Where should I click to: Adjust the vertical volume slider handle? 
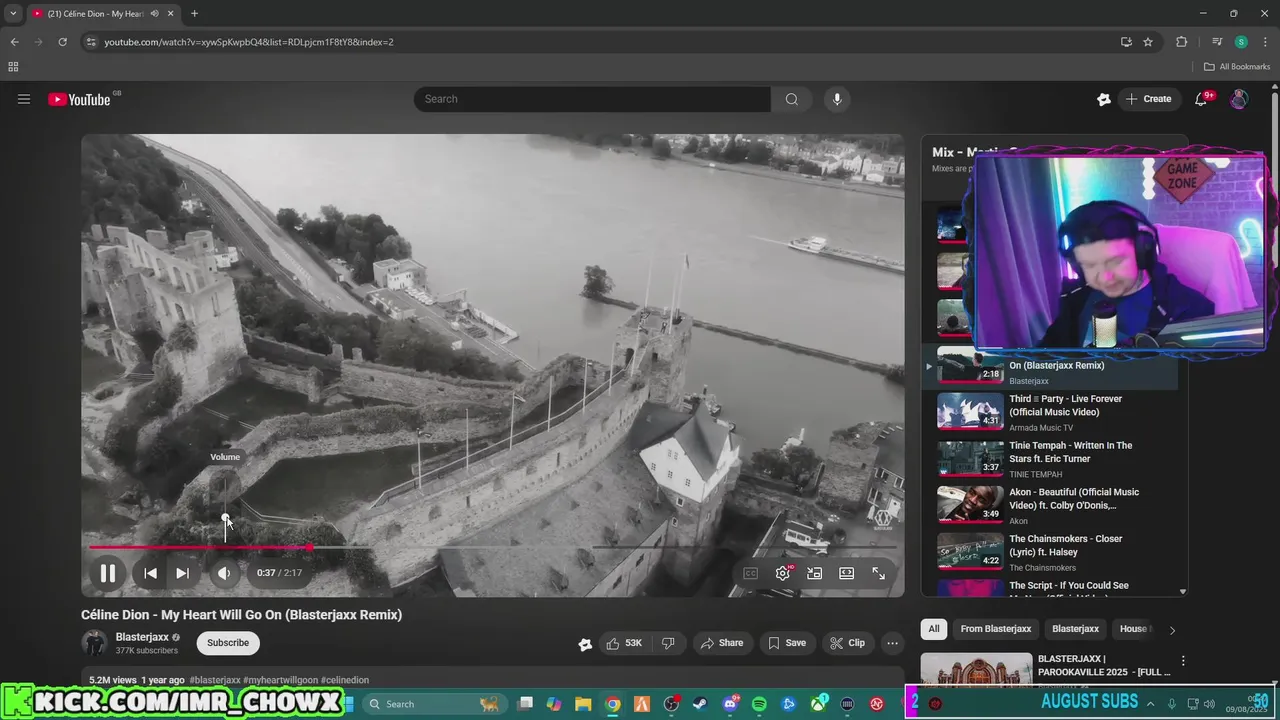click(225, 518)
